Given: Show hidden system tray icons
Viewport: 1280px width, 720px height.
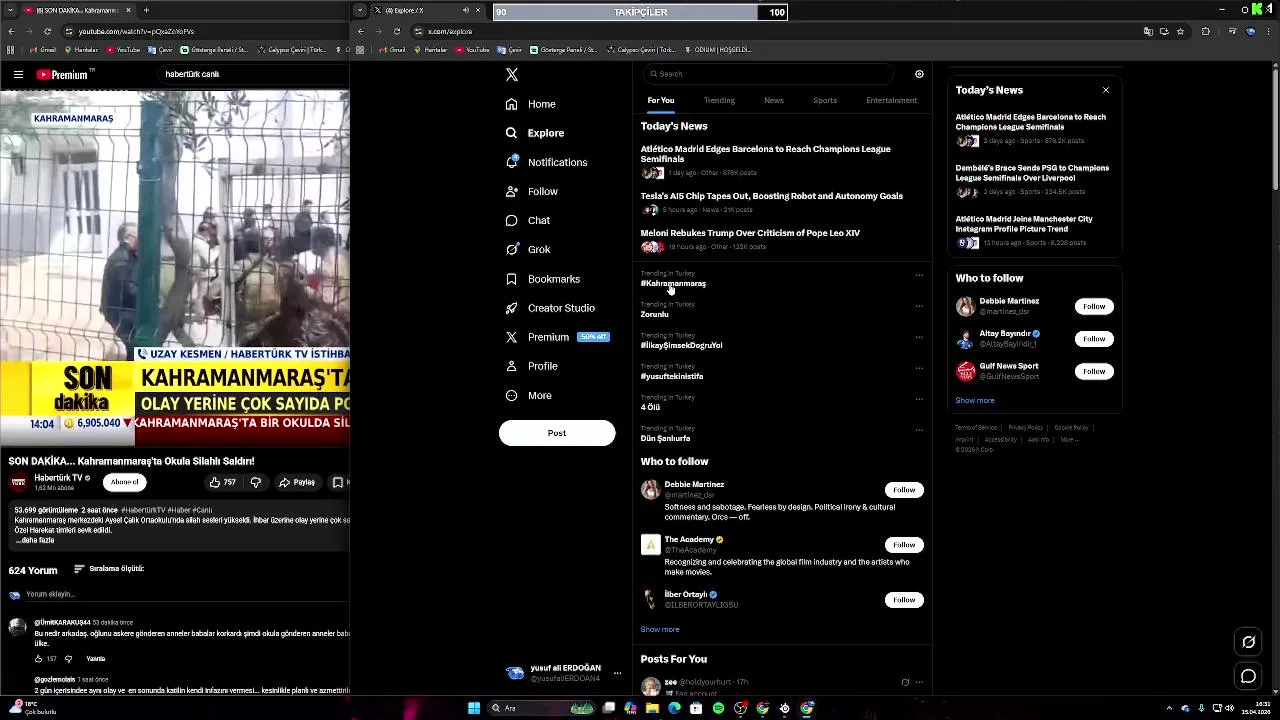Looking at the screenshot, I should click(x=1169, y=708).
